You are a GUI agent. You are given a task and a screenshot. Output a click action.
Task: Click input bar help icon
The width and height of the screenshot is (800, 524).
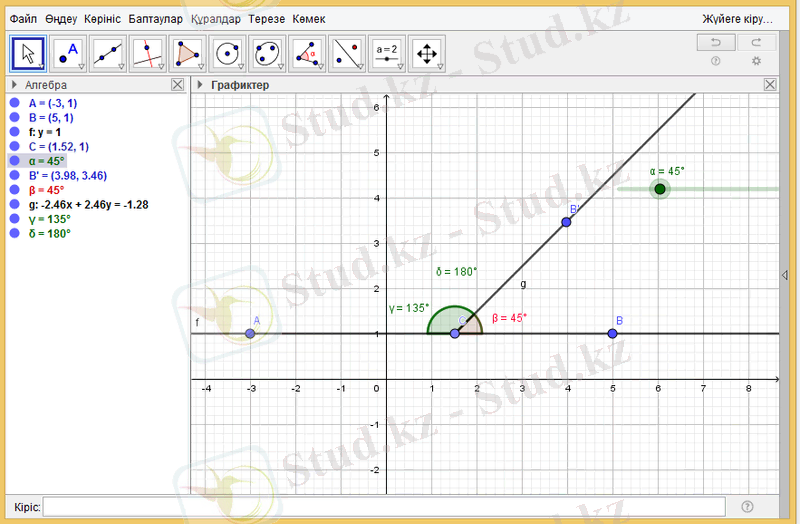click(747, 507)
